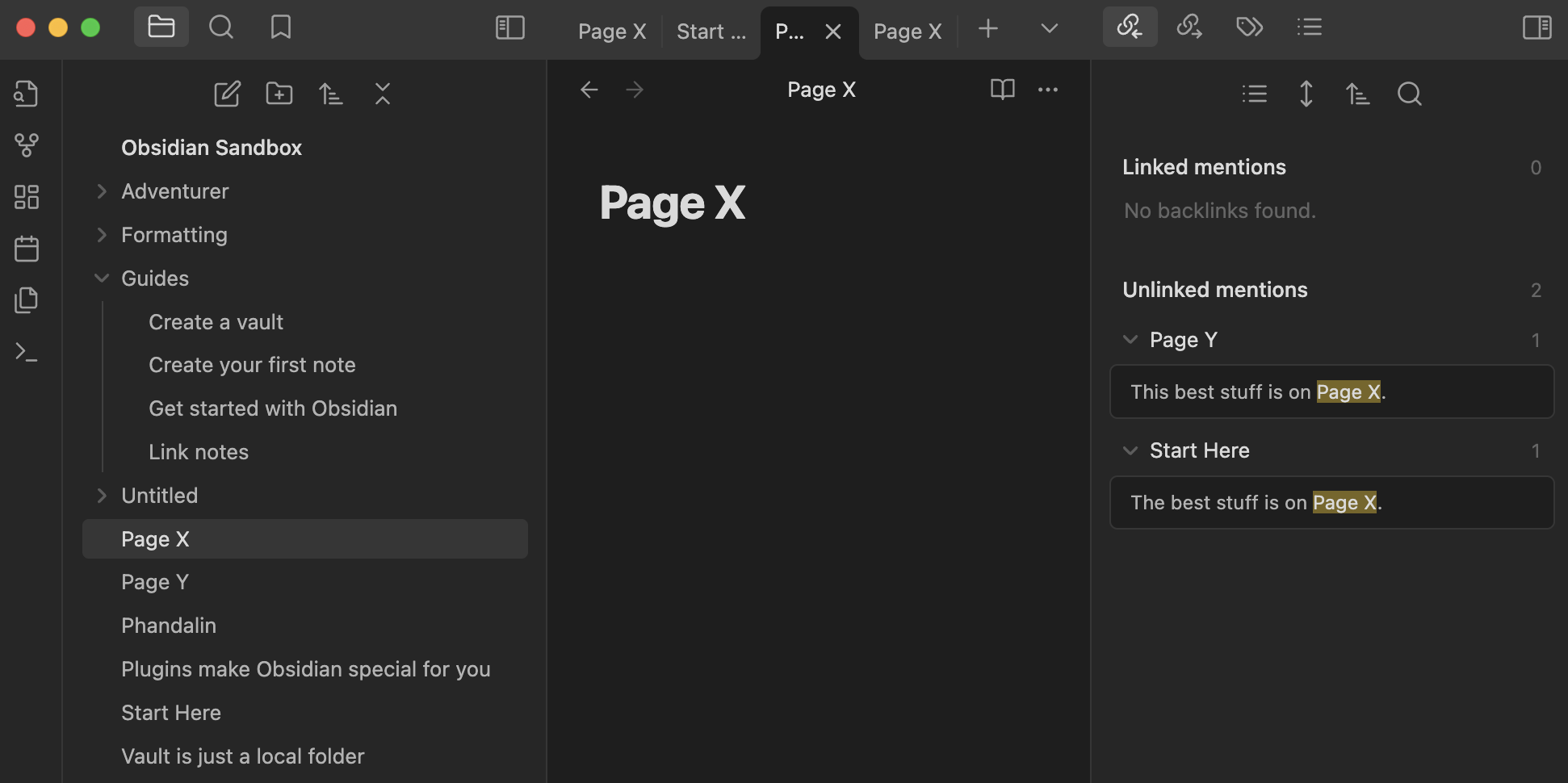Click the Page X title in view header
Screen dimensions: 1568x783
821,90
